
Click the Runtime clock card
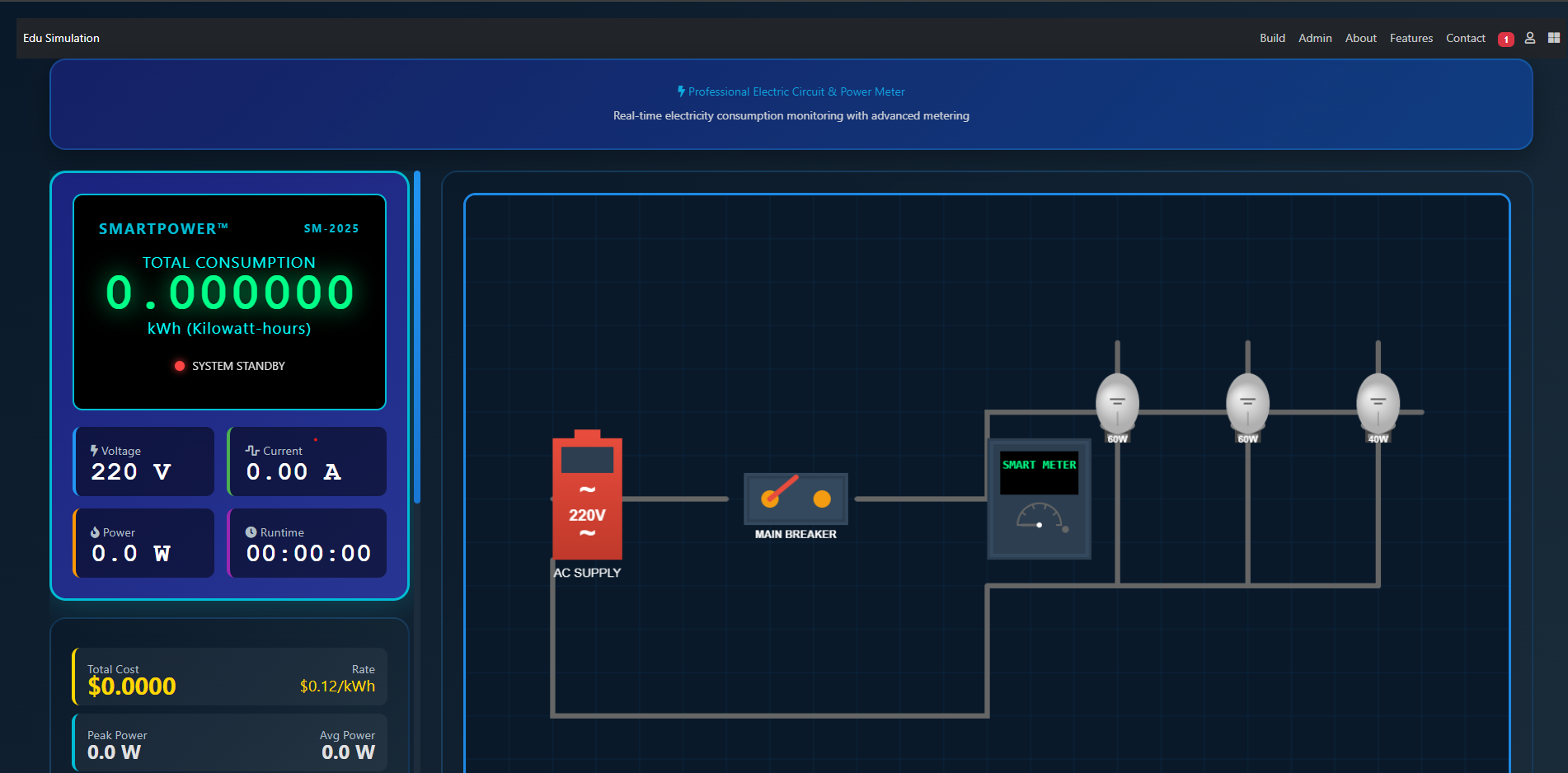[307, 543]
